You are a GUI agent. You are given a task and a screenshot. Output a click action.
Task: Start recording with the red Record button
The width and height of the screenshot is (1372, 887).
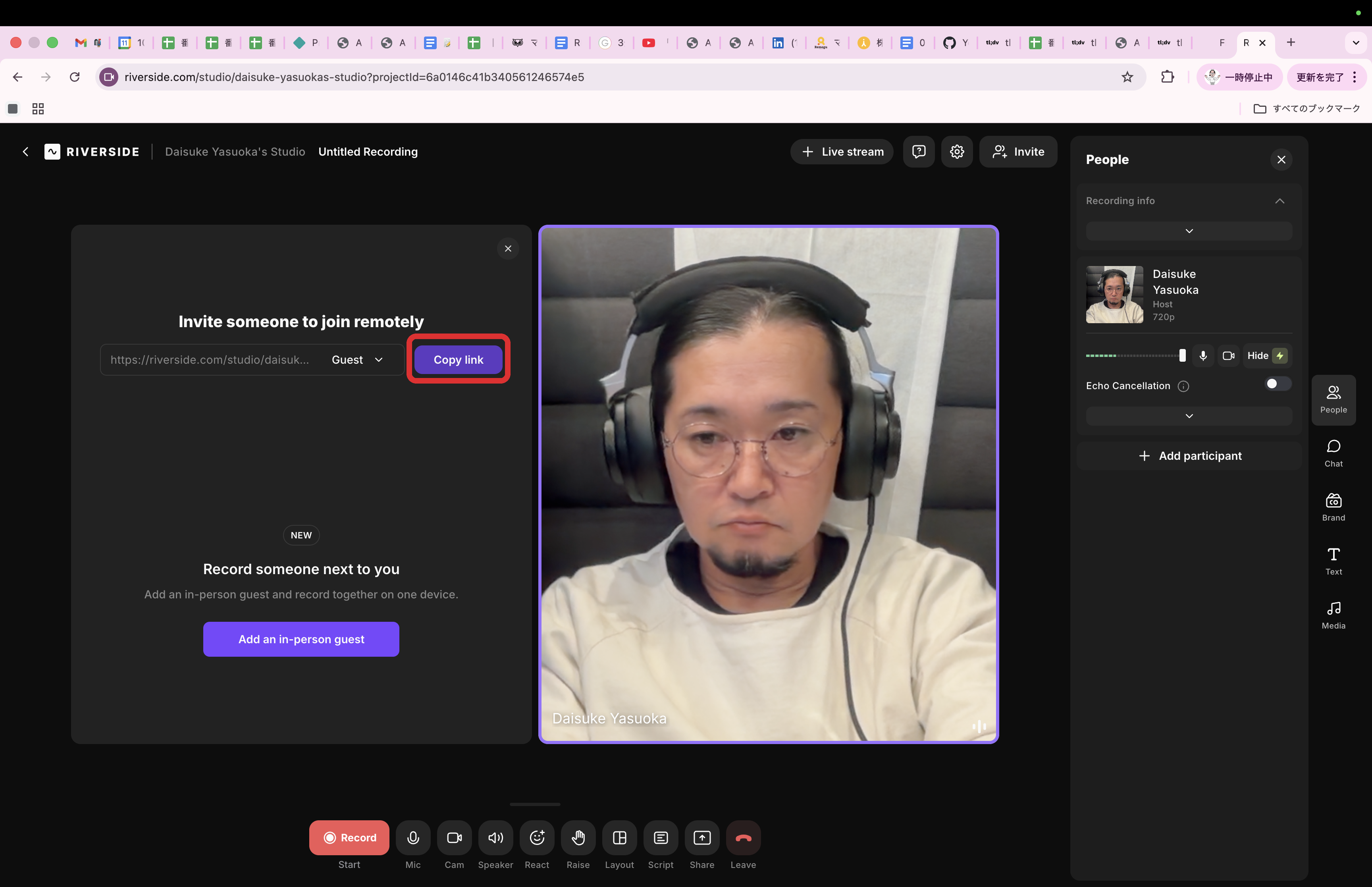(x=349, y=837)
